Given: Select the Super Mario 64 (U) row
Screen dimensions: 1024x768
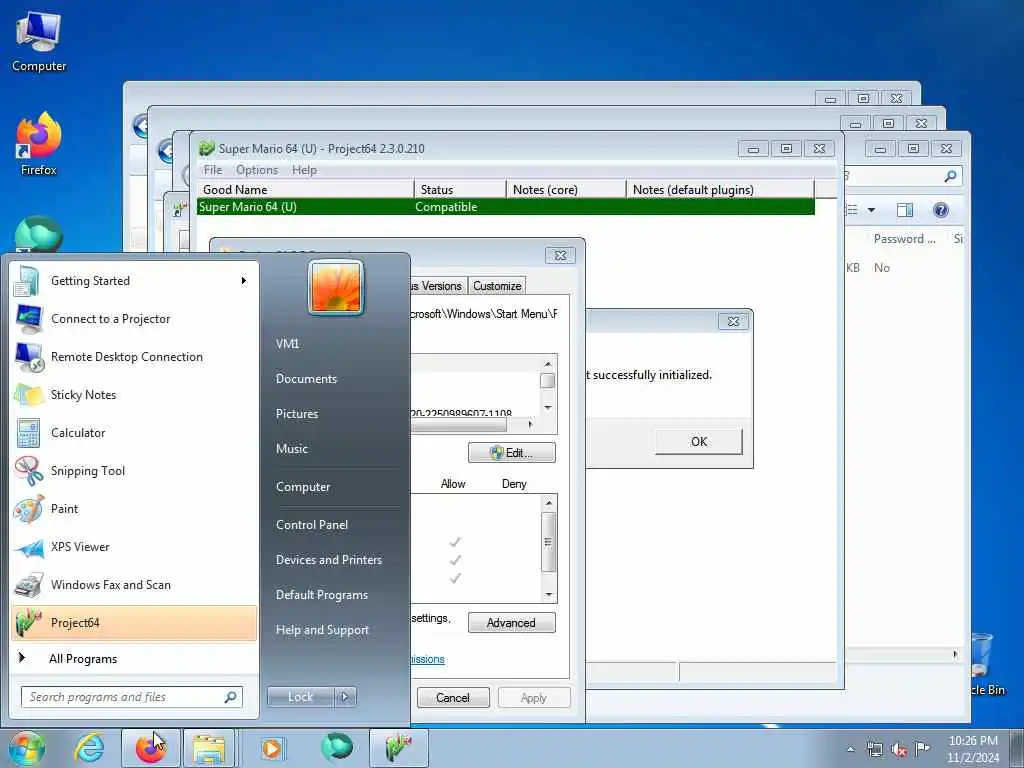Looking at the screenshot, I should (x=505, y=207).
